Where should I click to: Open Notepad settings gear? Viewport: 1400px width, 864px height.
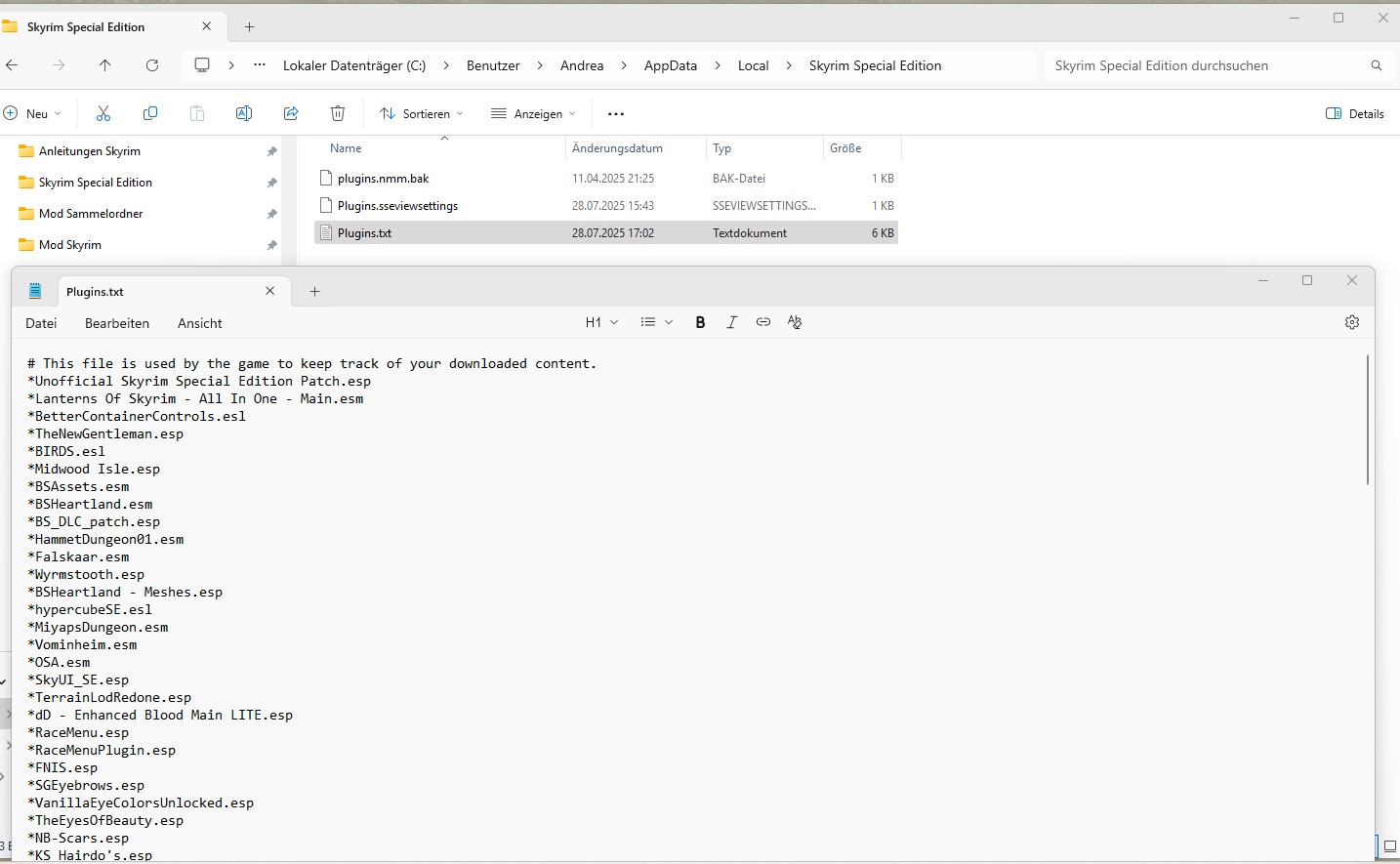coord(1351,322)
